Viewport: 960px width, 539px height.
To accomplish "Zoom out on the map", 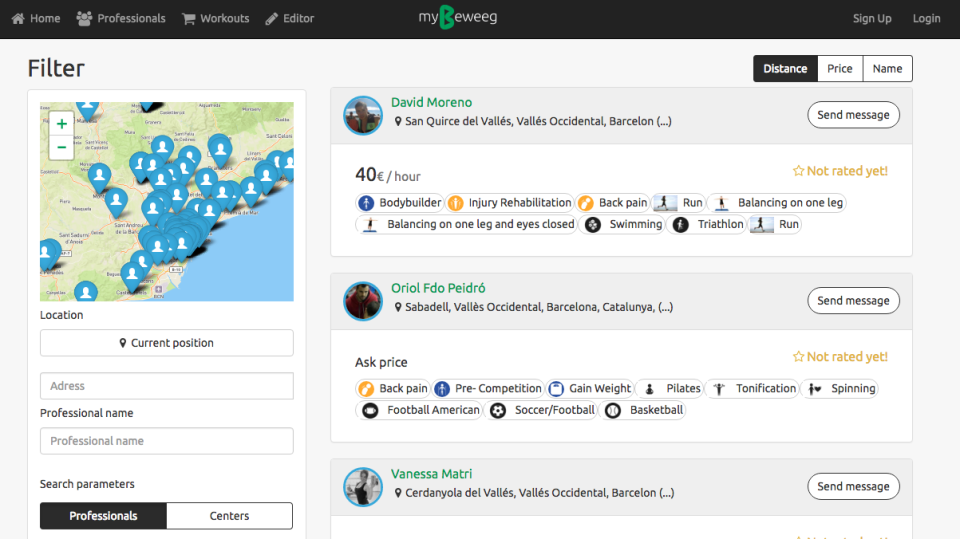I will (x=61, y=148).
